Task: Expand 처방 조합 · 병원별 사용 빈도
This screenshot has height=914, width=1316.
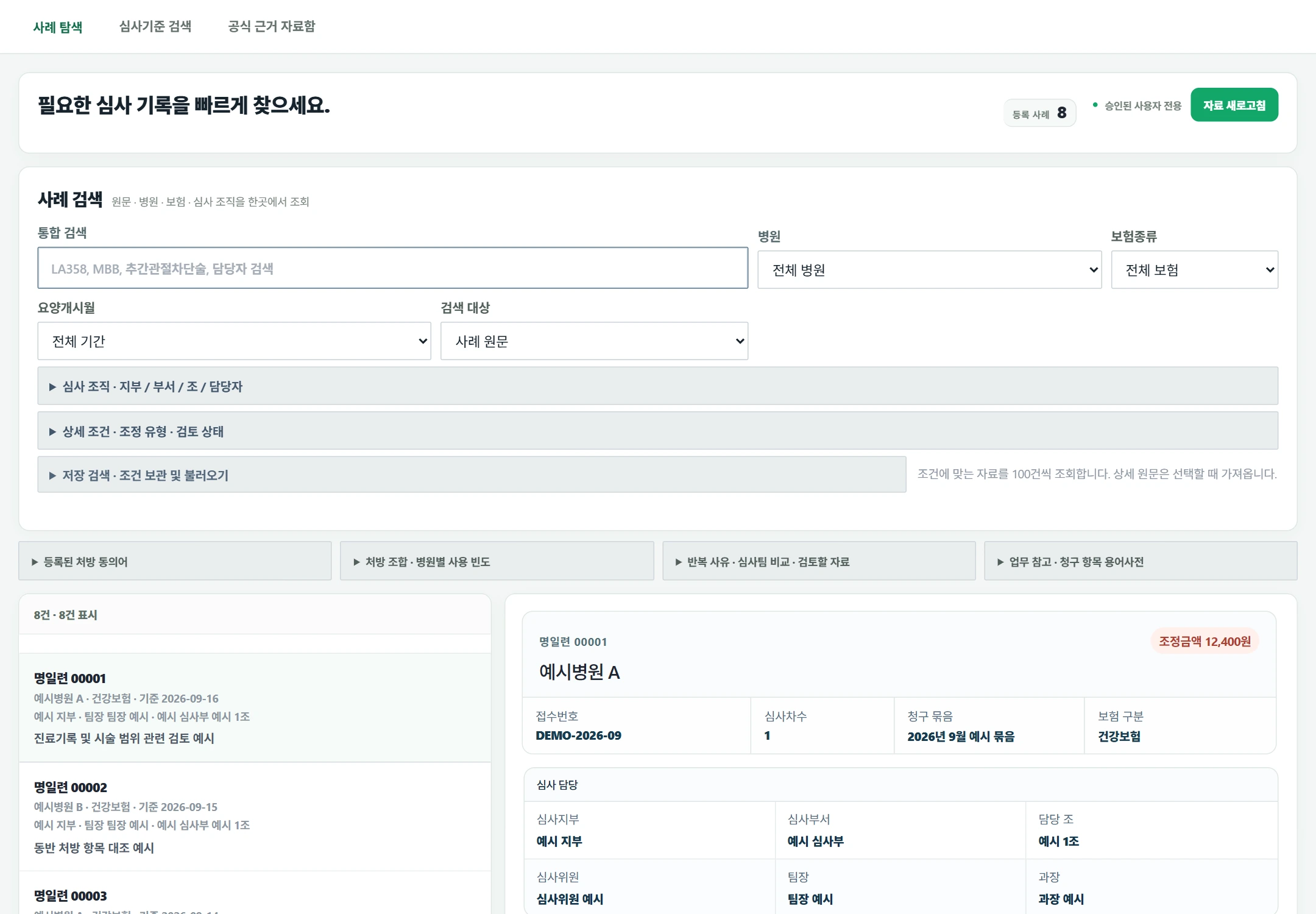Action: (x=497, y=561)
